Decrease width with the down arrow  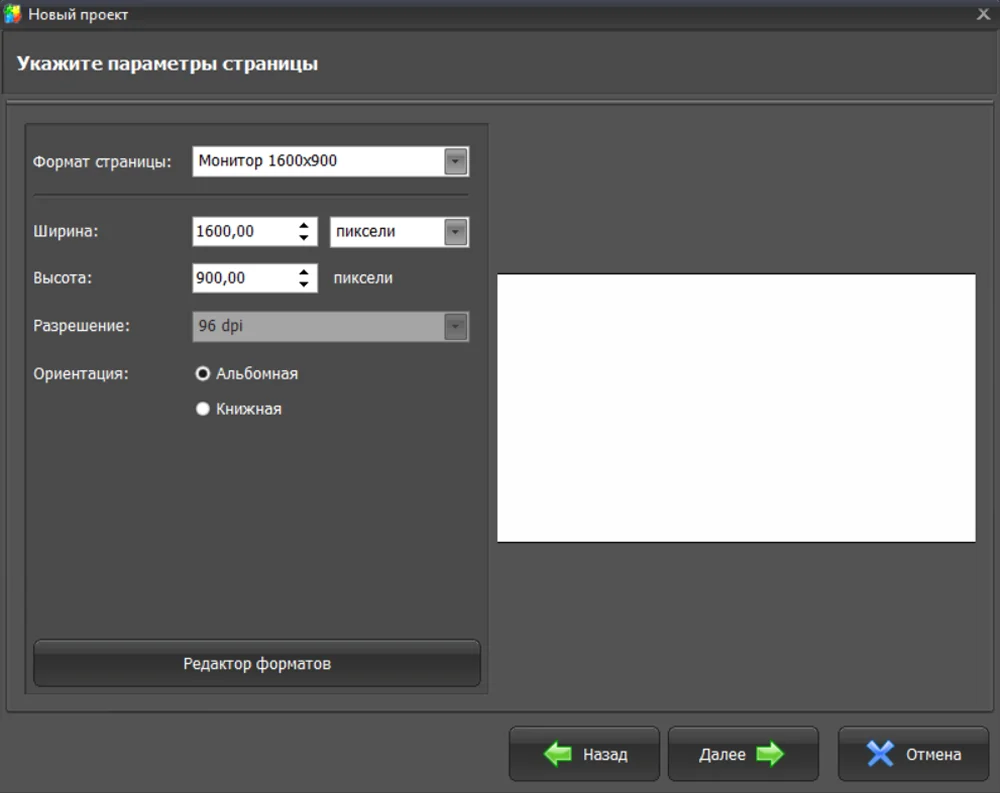pos(304,237)
